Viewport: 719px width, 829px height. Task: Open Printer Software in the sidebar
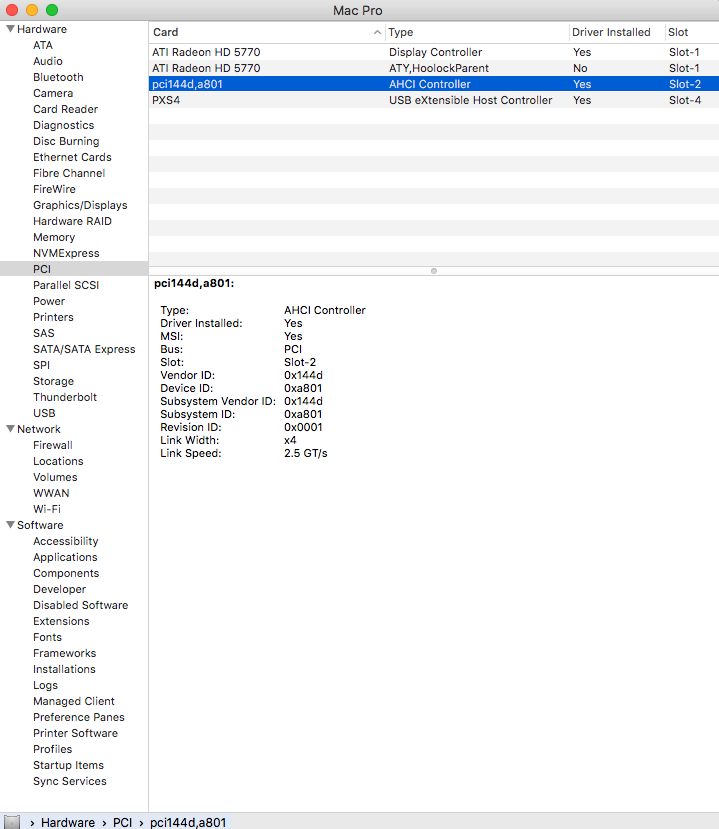pyautogui.click(x=75, y=733)
